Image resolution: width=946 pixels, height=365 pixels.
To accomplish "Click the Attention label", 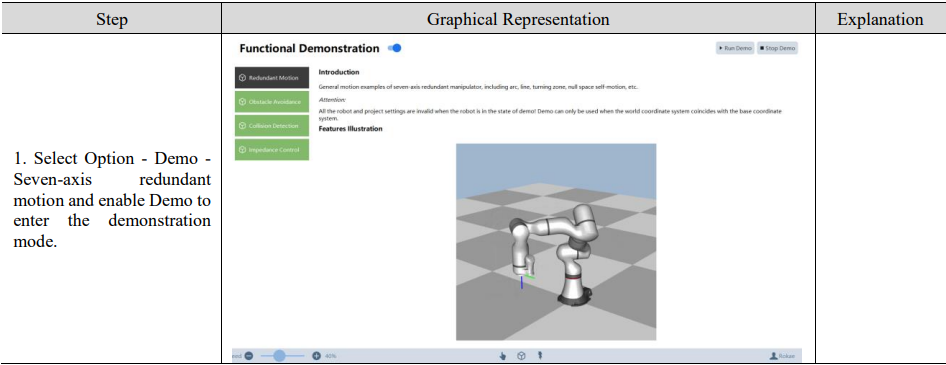I will click(332, 100).
